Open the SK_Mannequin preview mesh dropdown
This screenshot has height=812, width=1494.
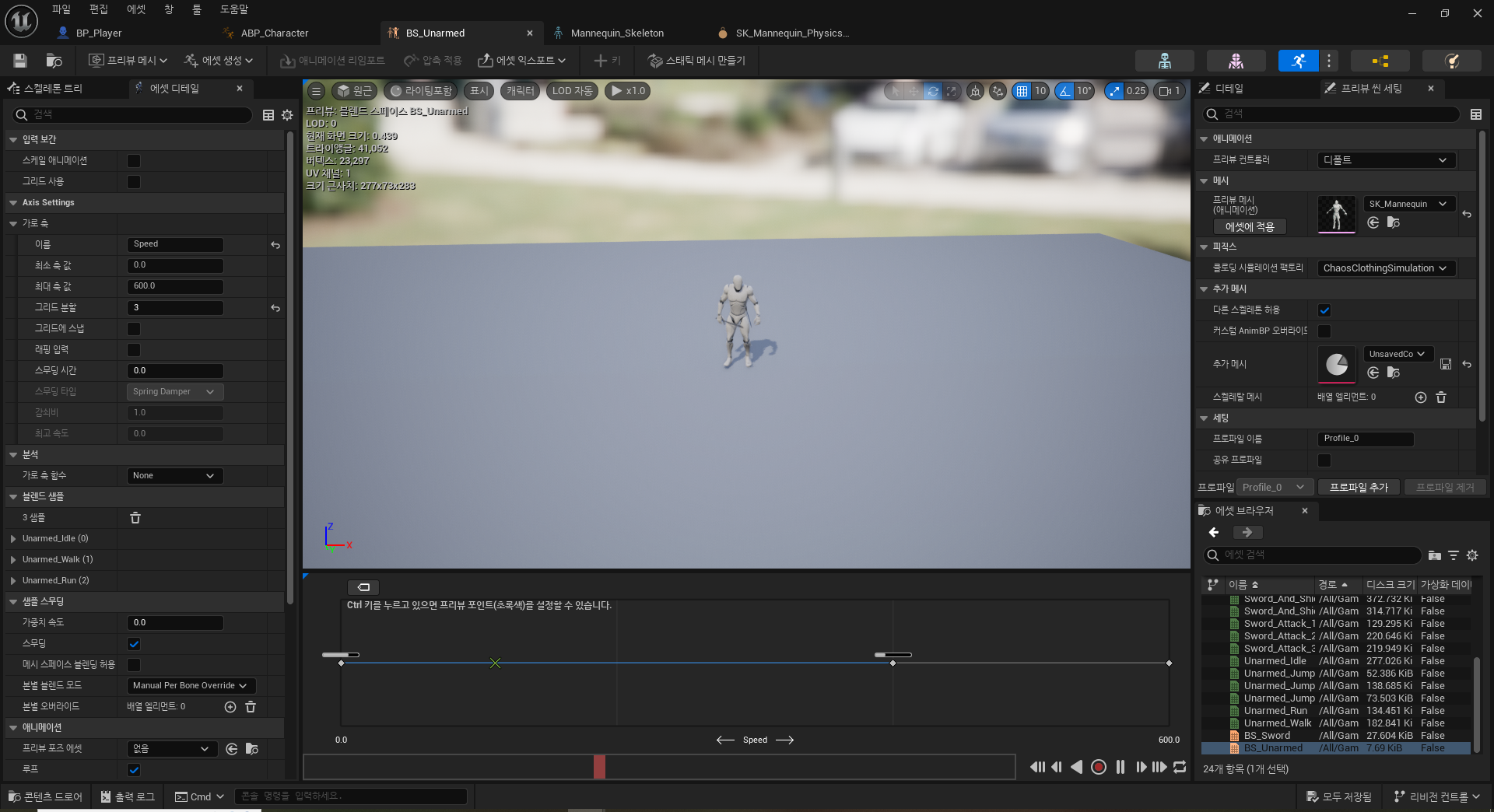1408,204
